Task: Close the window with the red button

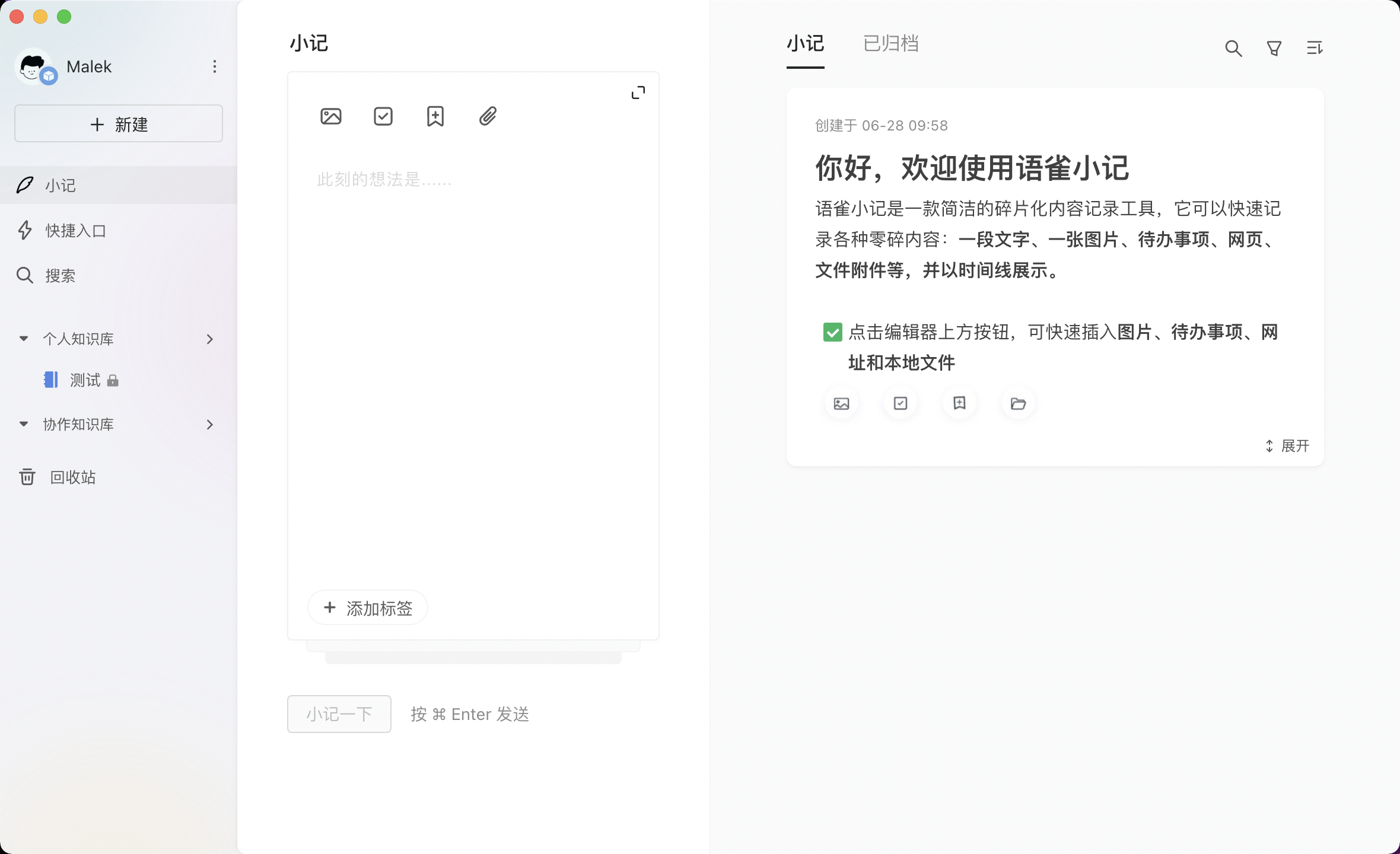Action: pos(17,17)
